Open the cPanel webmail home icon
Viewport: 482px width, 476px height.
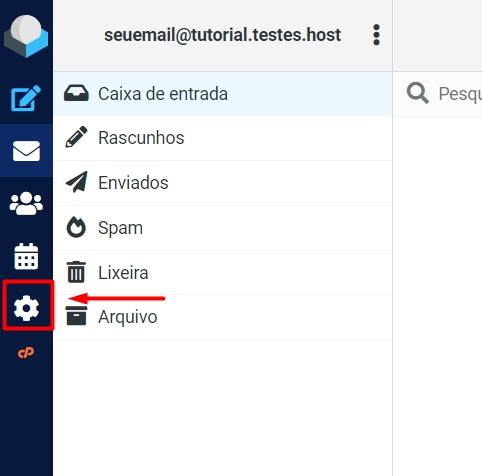26,353
